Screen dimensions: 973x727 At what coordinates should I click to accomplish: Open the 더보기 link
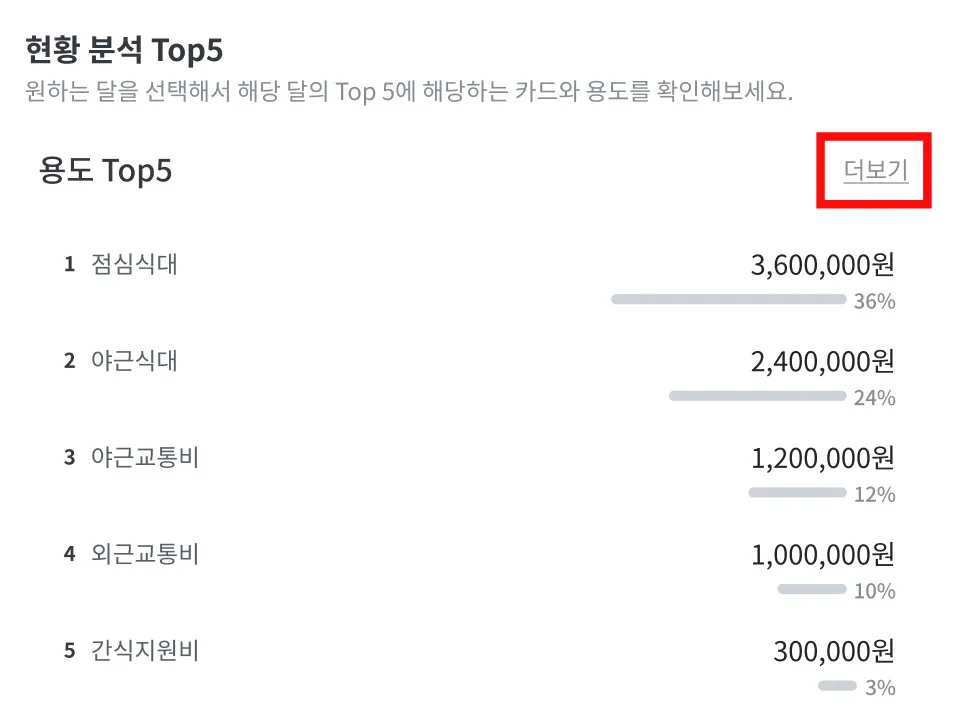click(x=875, y=170)
